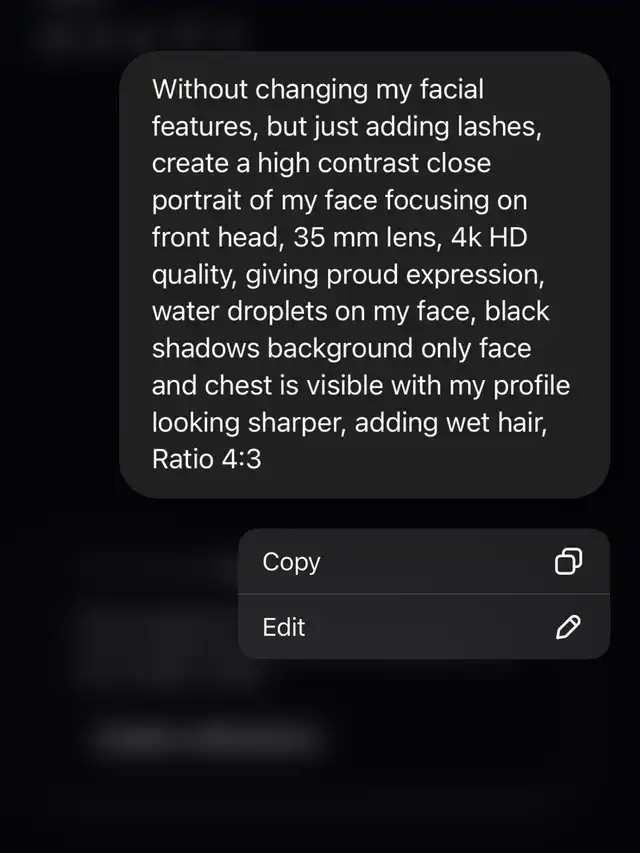Tap the 'looking sharper, adding wet hair' line

(349, 423)
